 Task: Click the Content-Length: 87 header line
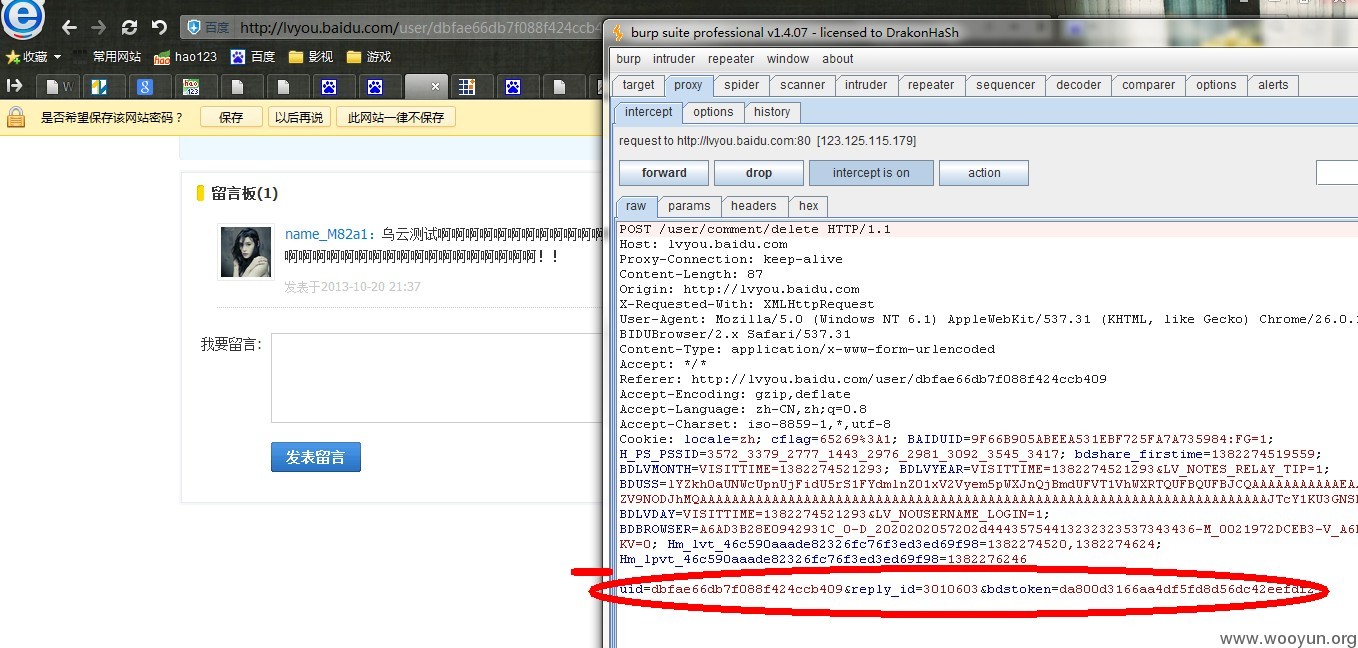tap(691, 274)
